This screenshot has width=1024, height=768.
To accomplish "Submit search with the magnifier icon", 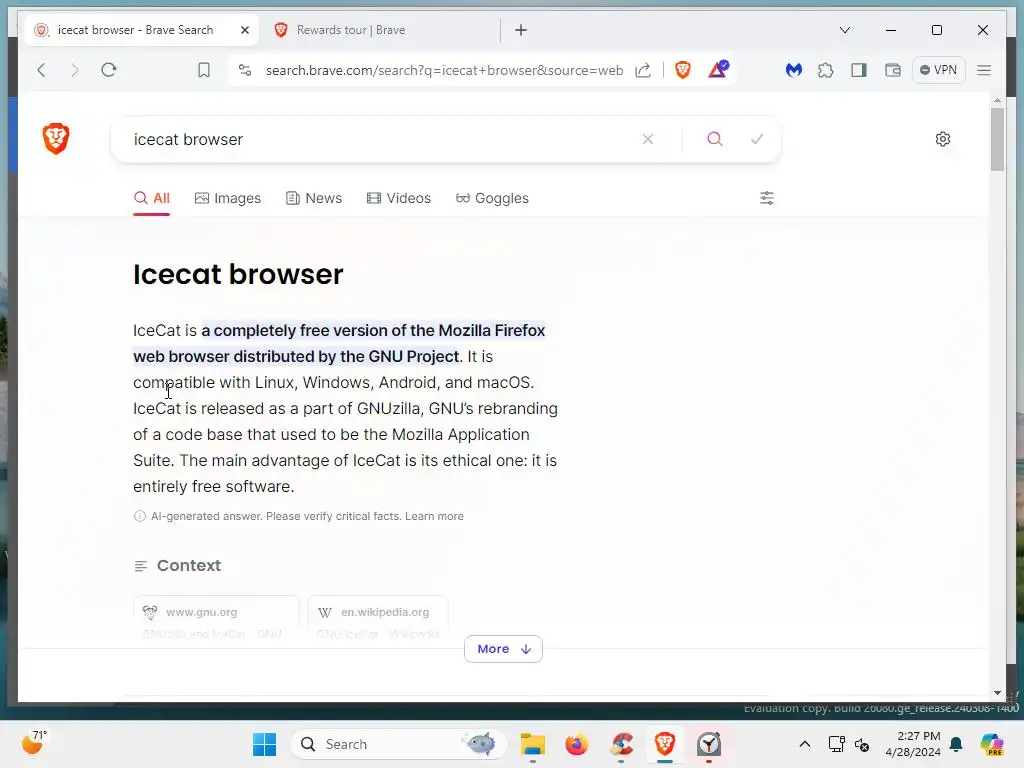I will coord(715,138).
